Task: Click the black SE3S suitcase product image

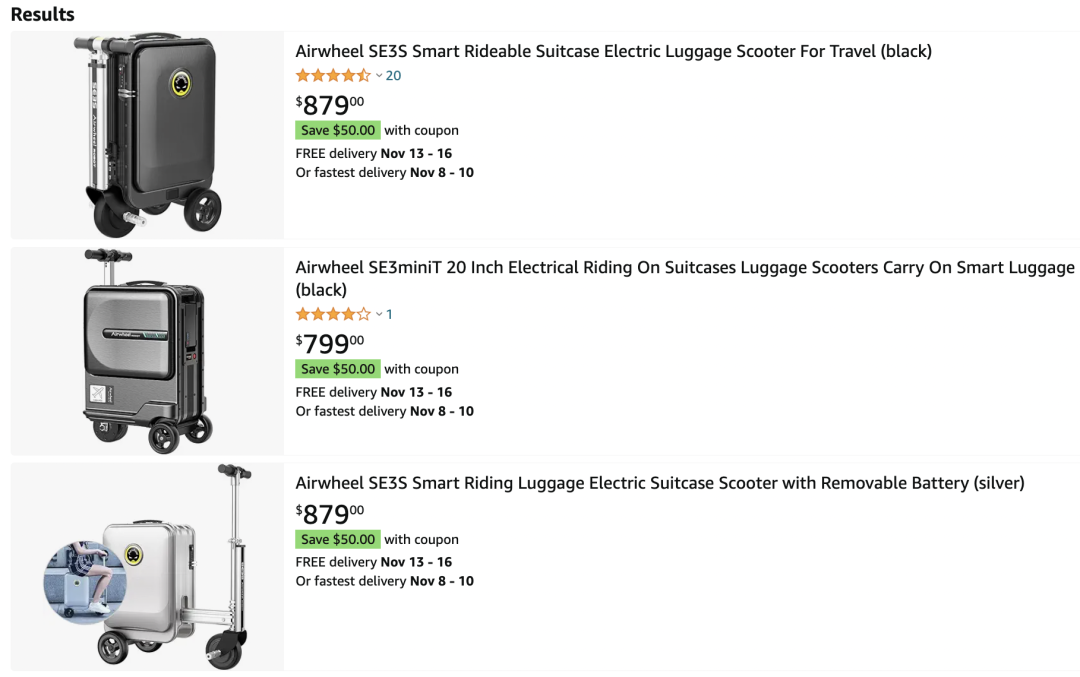Action: [148, 134]
